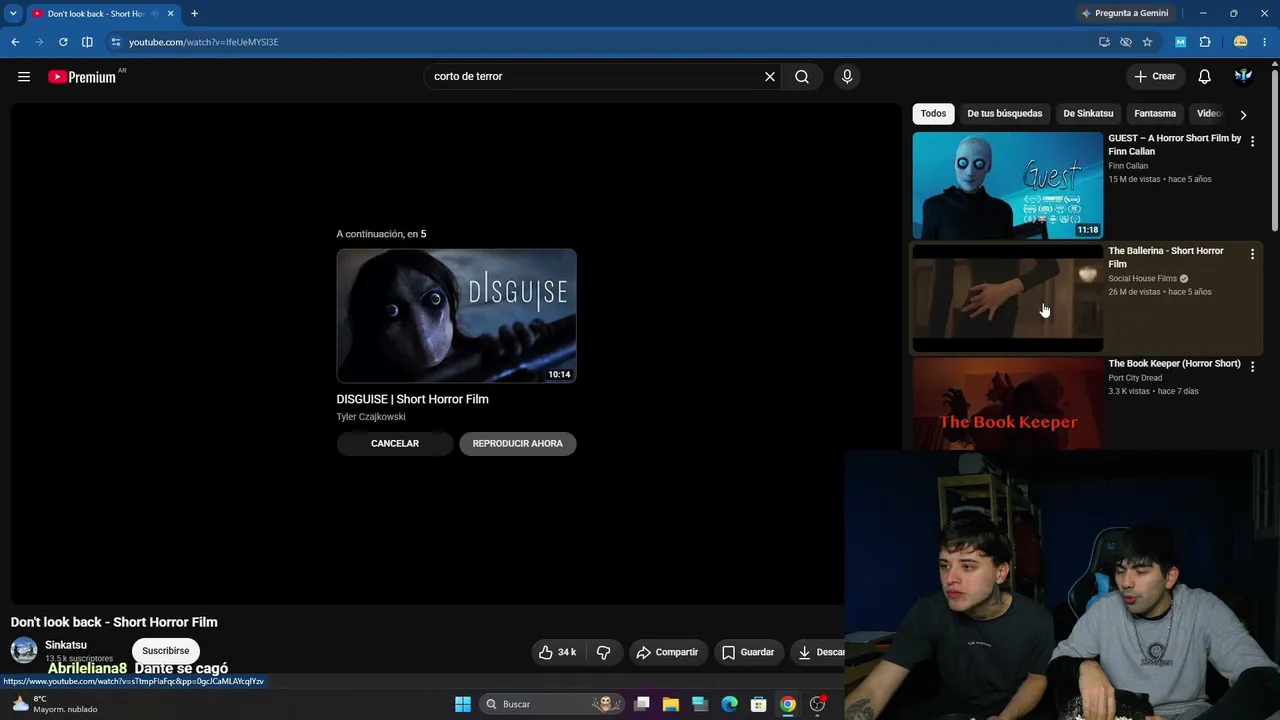The image size is (1280, 720).
Task: Open The Book Keeper video thumbnail
Action: click(1008, 404)
